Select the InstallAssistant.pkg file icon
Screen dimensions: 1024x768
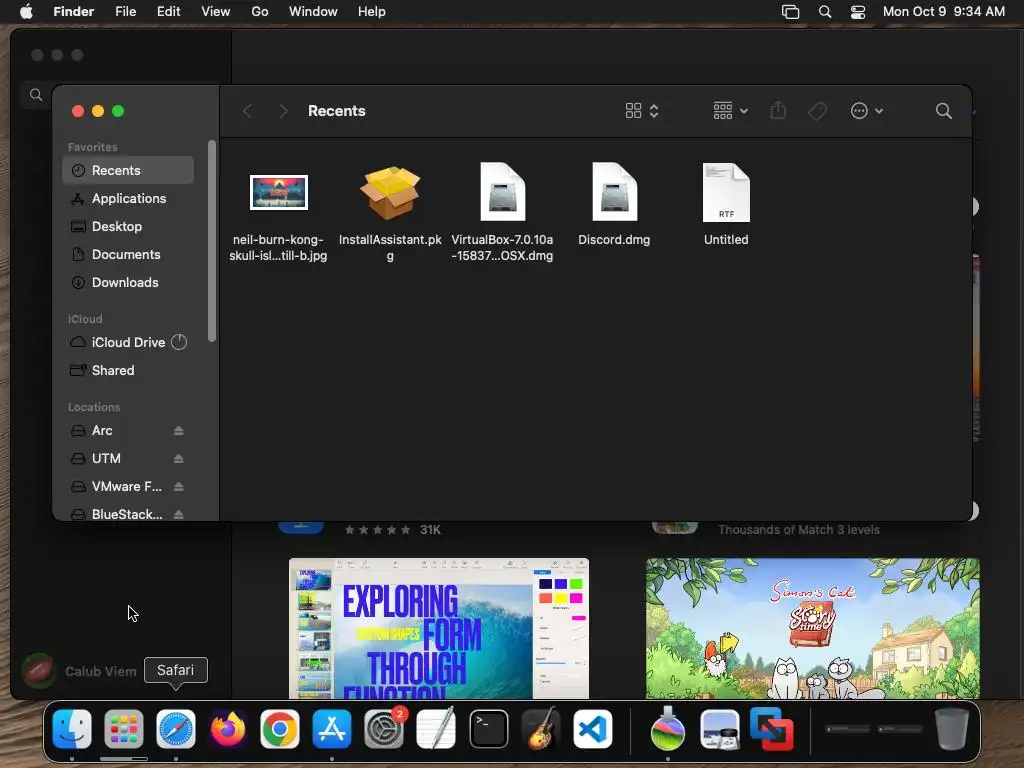click(x=390, y=193)
